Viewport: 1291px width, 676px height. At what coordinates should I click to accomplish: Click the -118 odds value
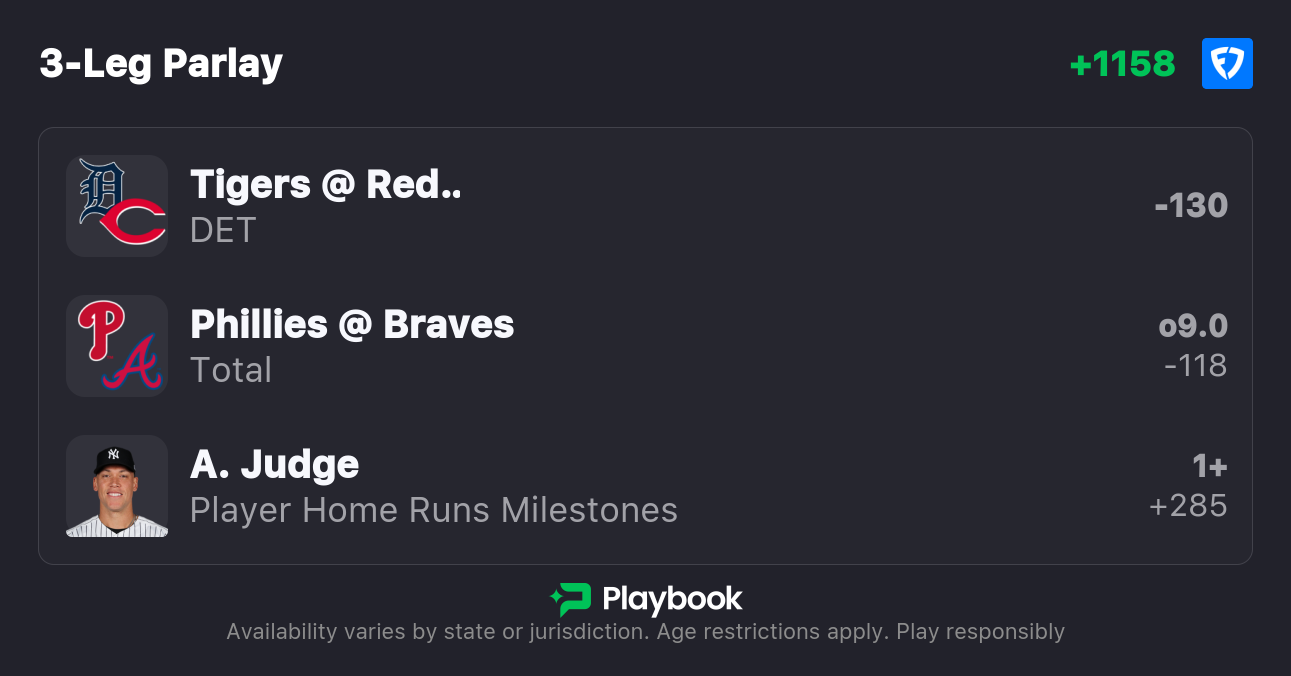pyautogui.click(x=1195, y=366)
